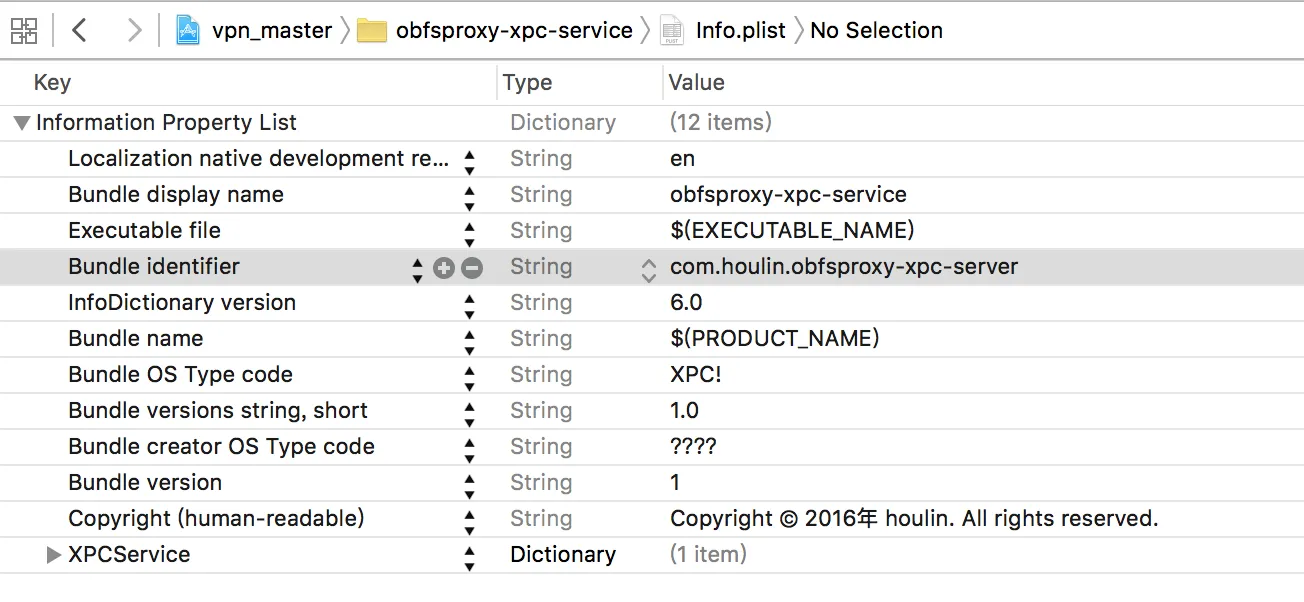This screenshot has height=602, width=1304.
Task: Select the Copyright (human-readable) row
Action: pyautogui.click(x=216, y=519)
